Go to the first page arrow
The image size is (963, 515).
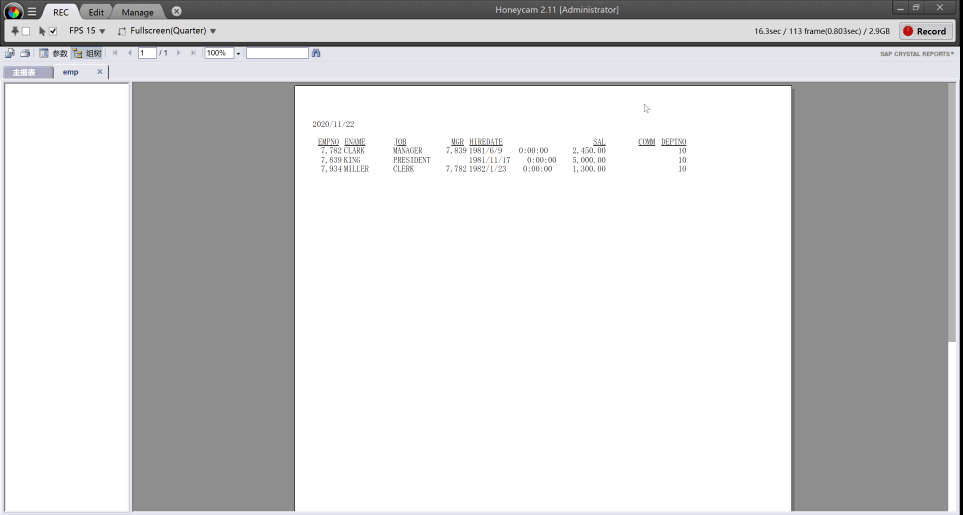[x=115, y=53]
